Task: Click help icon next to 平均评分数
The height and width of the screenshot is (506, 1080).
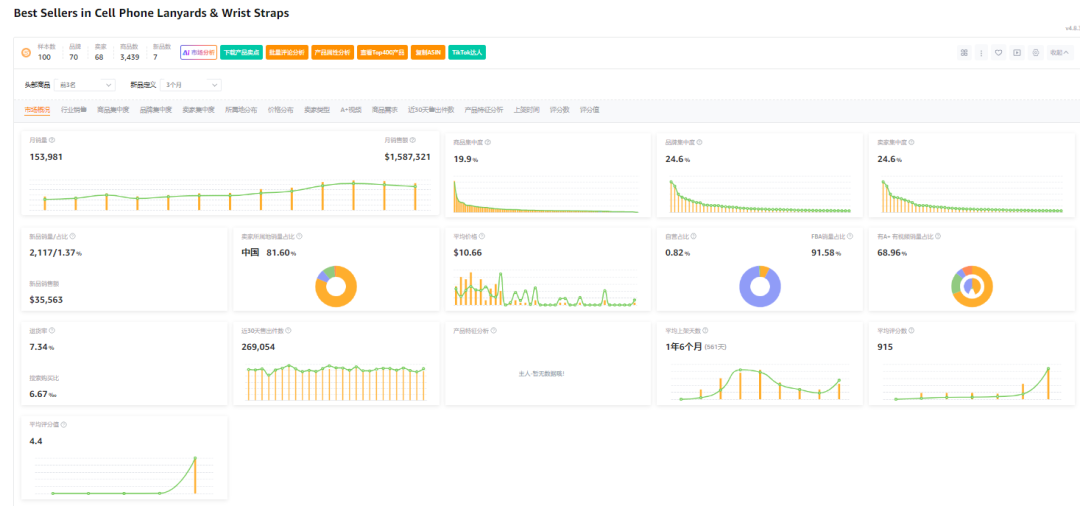Action: [911, 330]
